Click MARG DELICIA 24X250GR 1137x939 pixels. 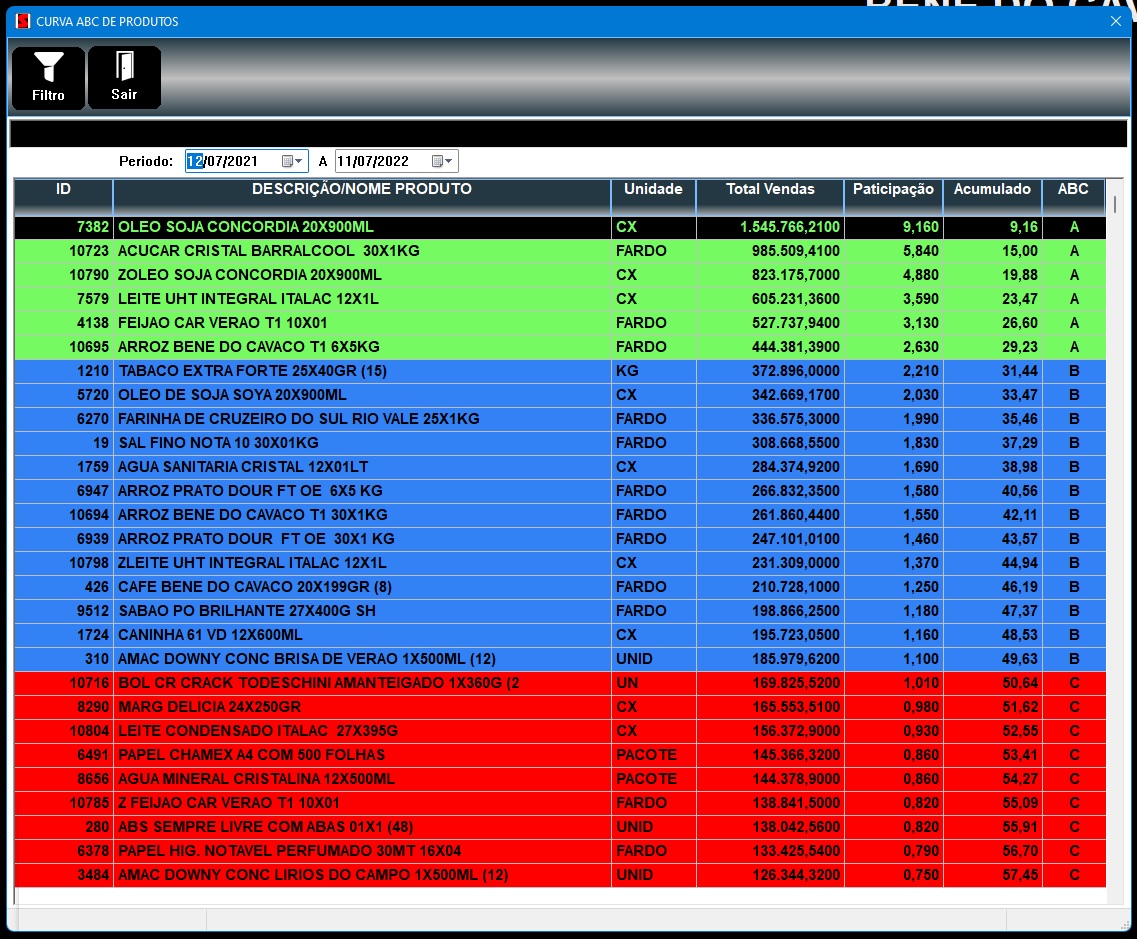560,706
